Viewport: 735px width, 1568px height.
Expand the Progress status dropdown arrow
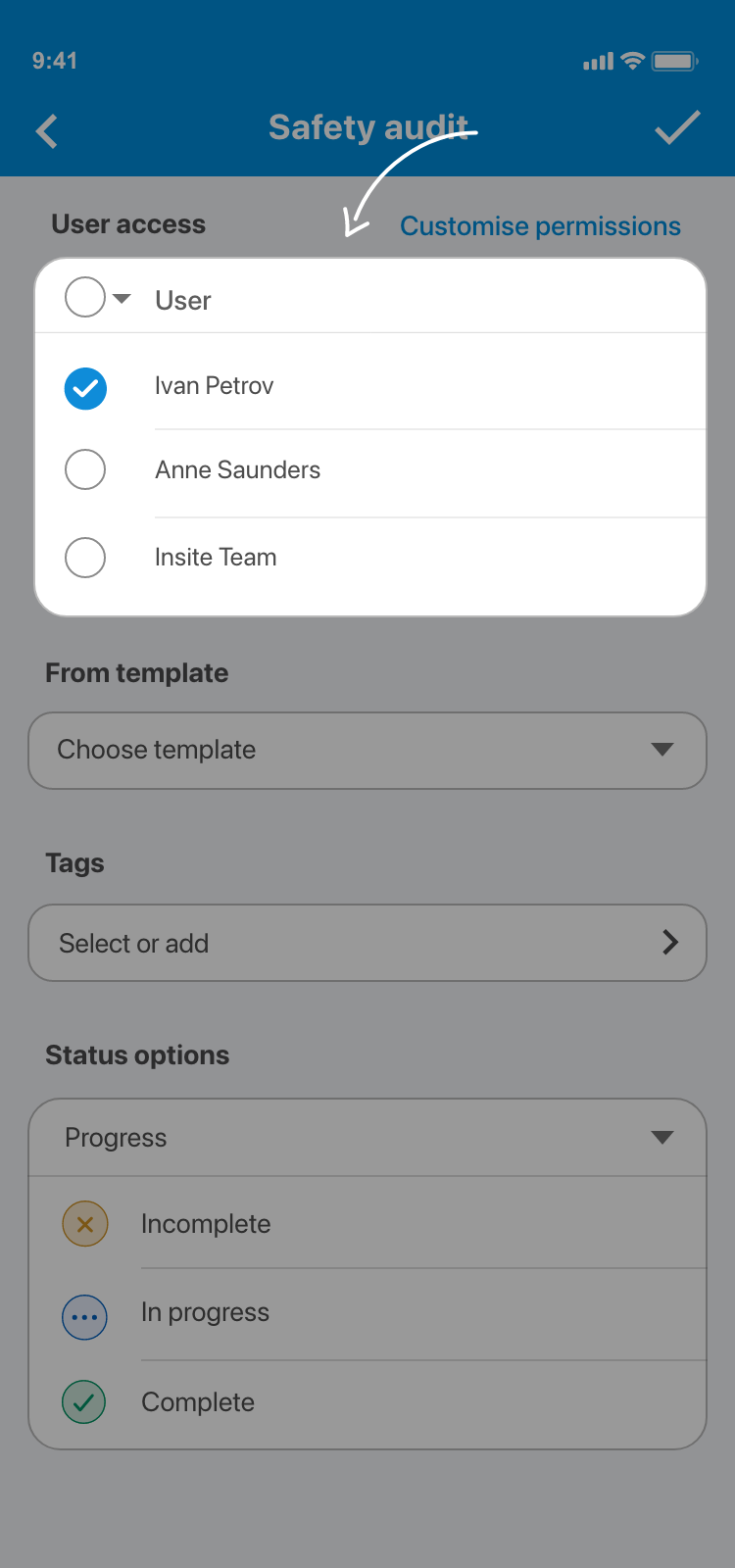[662, 1138]
